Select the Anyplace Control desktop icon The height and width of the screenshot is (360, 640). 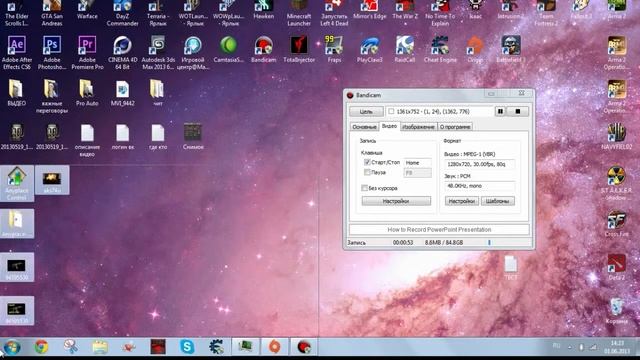click(x=17, y=183)
